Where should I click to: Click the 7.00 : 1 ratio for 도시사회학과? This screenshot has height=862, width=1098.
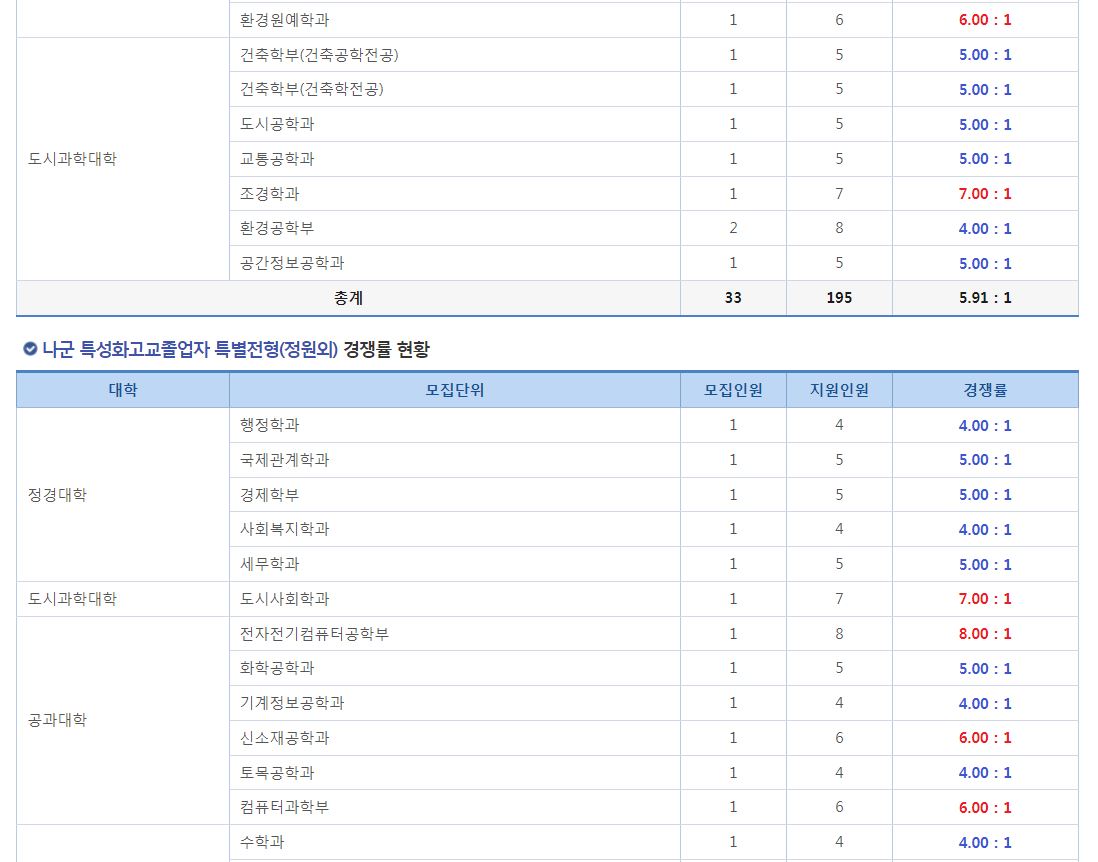[985, 599]
